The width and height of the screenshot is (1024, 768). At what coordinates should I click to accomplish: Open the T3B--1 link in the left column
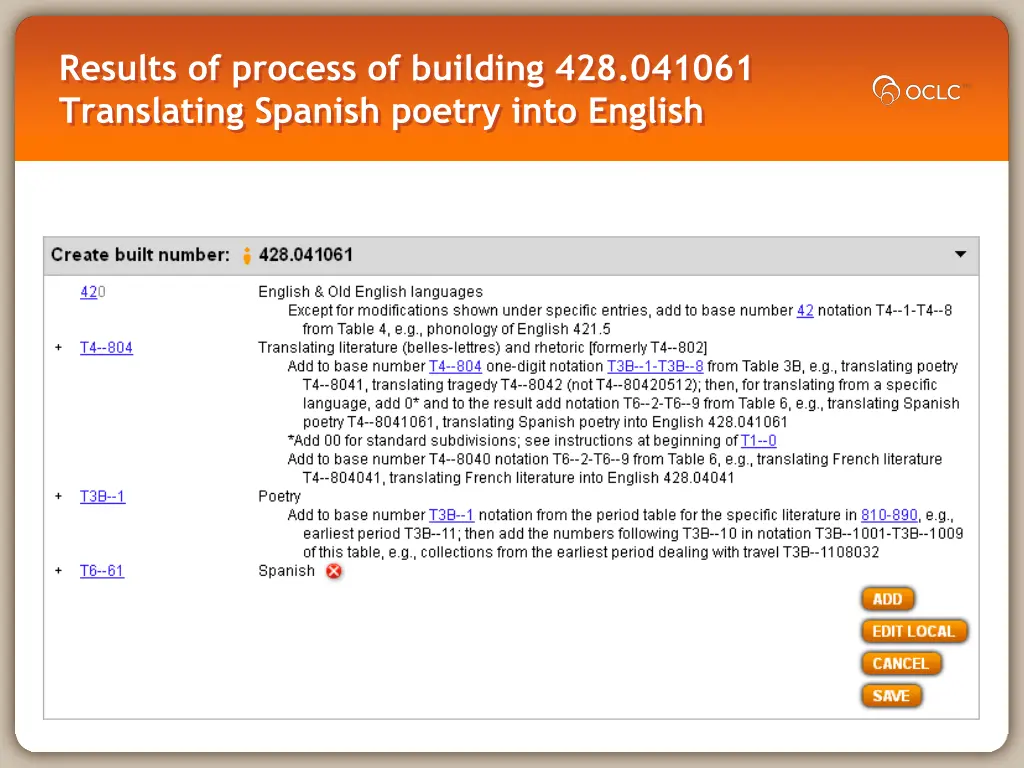pyautogui.click(x=102, y=497)
